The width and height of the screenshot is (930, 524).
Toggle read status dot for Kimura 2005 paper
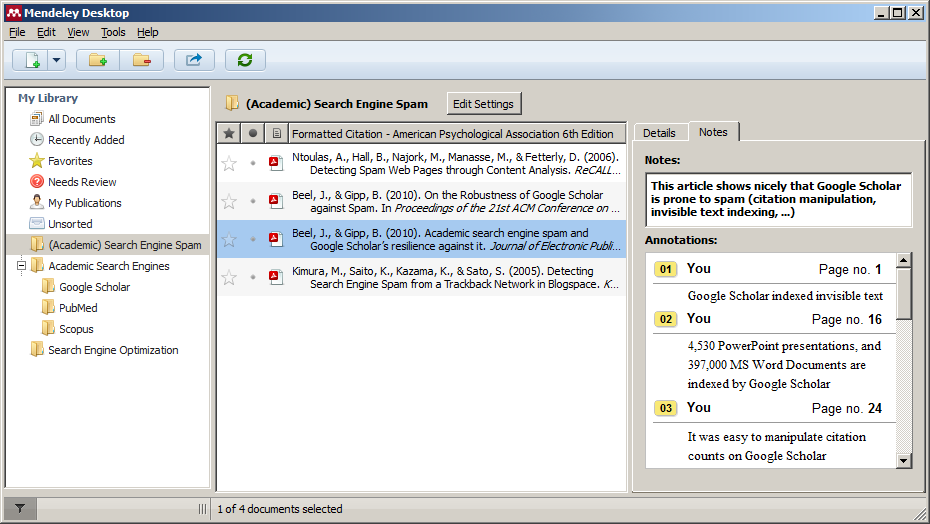[x=253, y=277]
